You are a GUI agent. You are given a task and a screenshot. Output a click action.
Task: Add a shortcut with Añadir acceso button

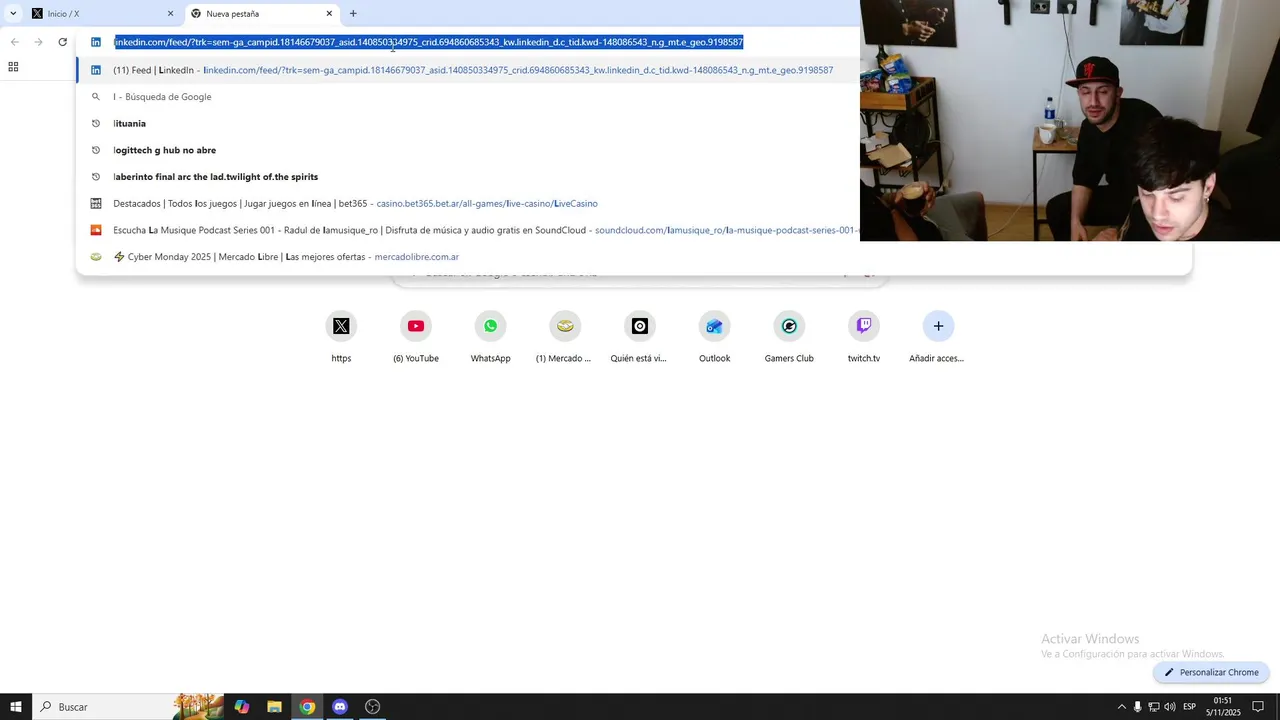(x=938, y=337)
